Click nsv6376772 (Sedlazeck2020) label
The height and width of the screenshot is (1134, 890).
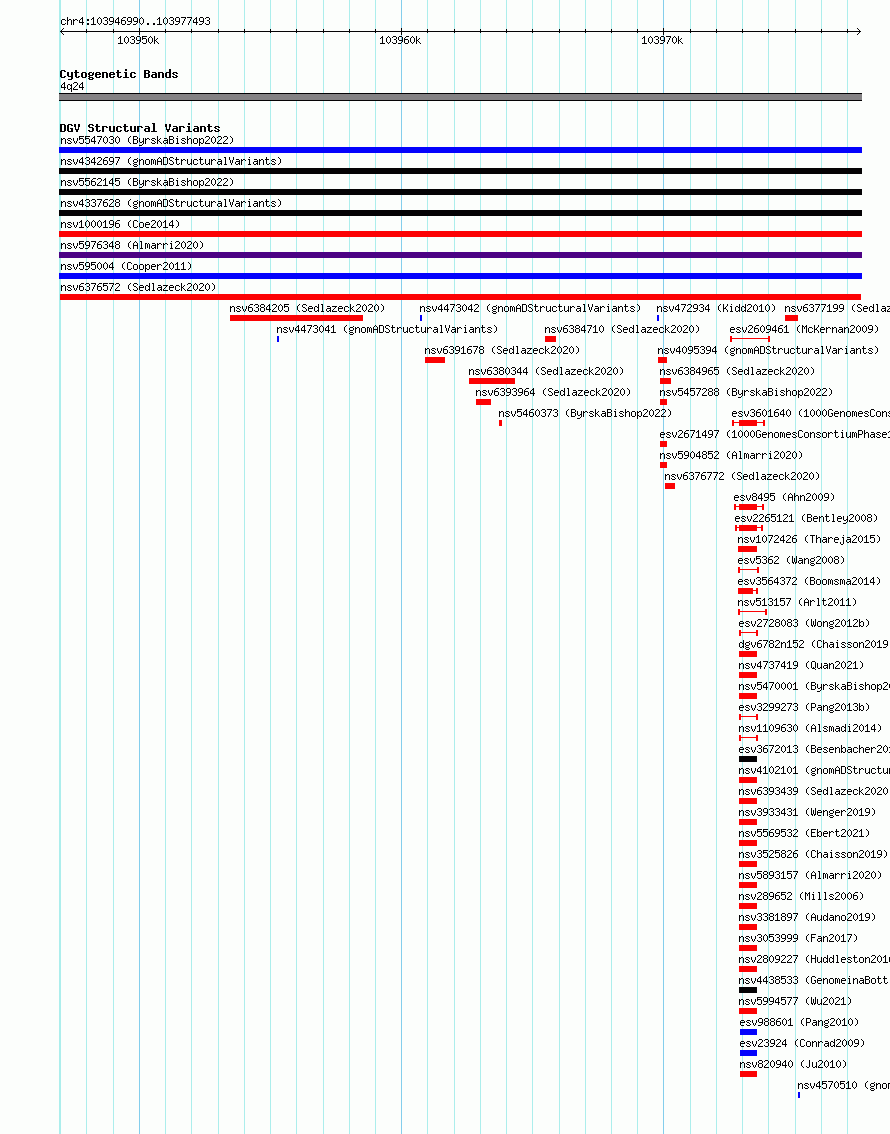[x=742, y=476]
